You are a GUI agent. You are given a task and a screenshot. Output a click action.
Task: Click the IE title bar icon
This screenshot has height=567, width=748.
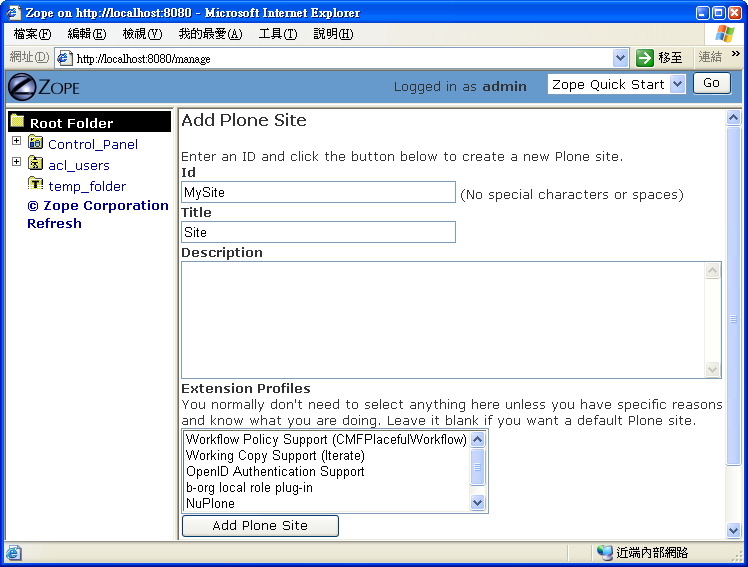pyautogui.click(x=13, y=12)
